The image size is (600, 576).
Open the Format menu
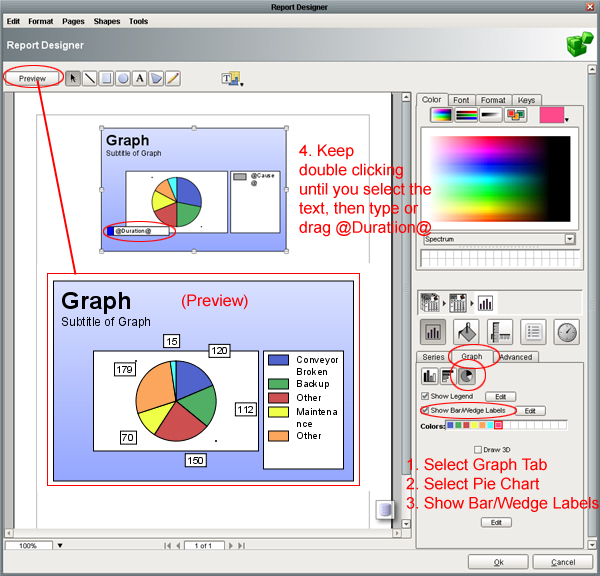[41, 21]
